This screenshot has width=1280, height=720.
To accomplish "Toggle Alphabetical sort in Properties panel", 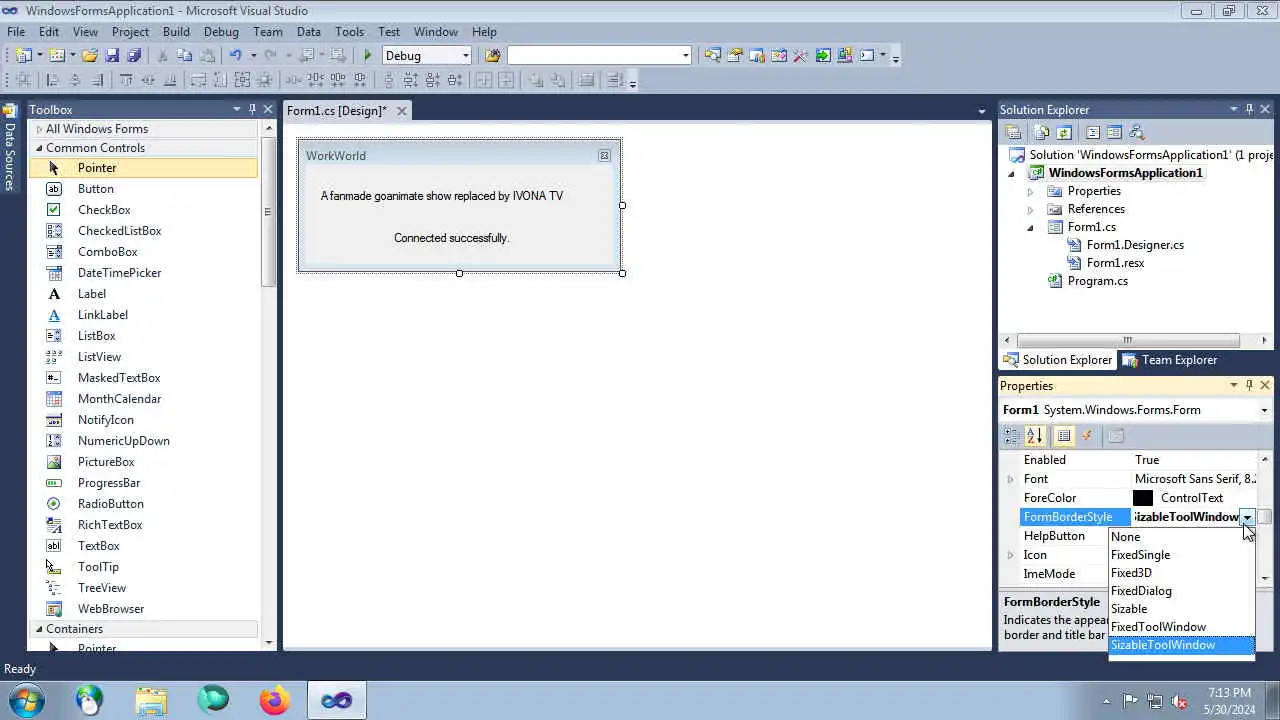I will coord(1035,436).
